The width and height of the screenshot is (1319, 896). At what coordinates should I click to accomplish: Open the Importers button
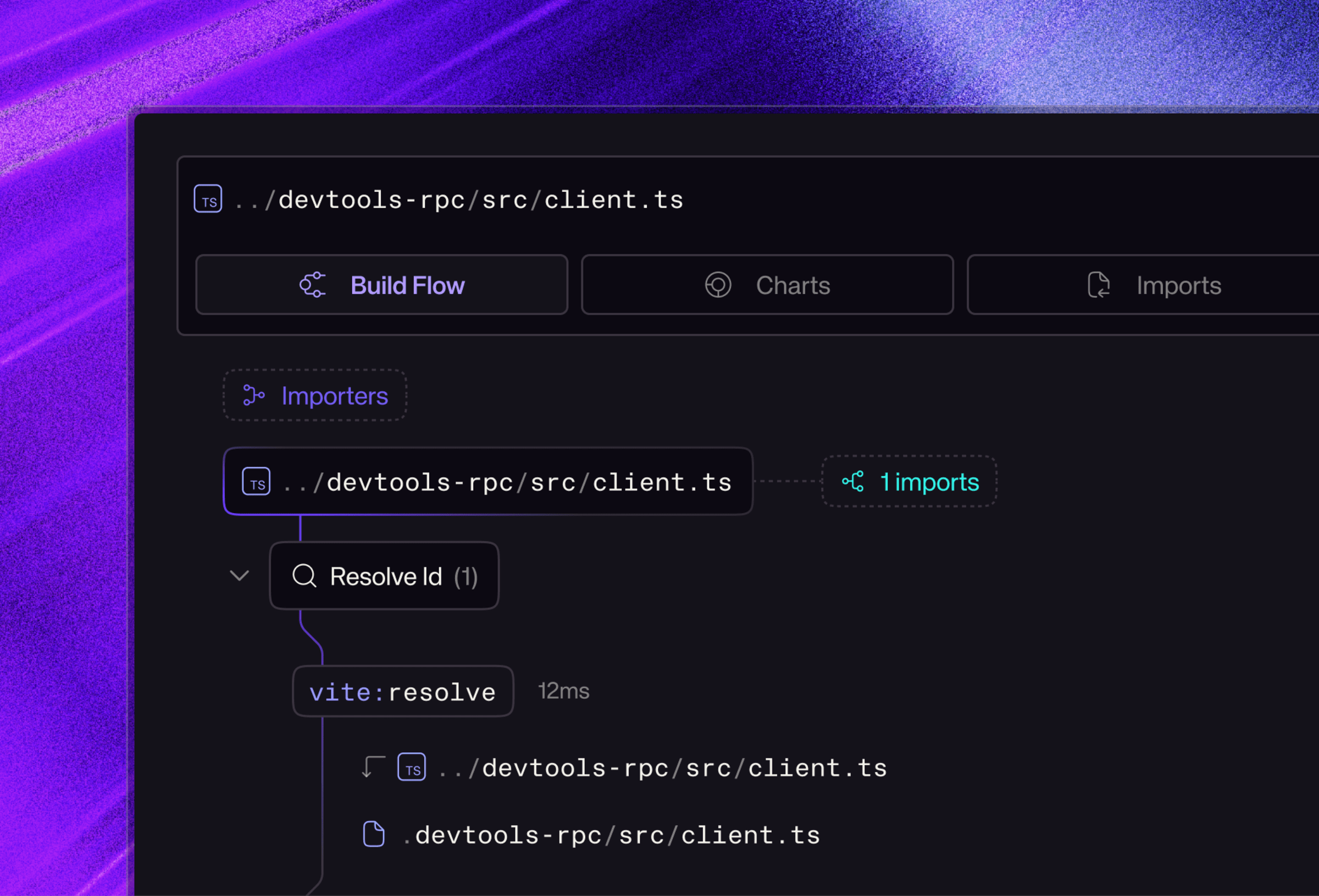315,396
